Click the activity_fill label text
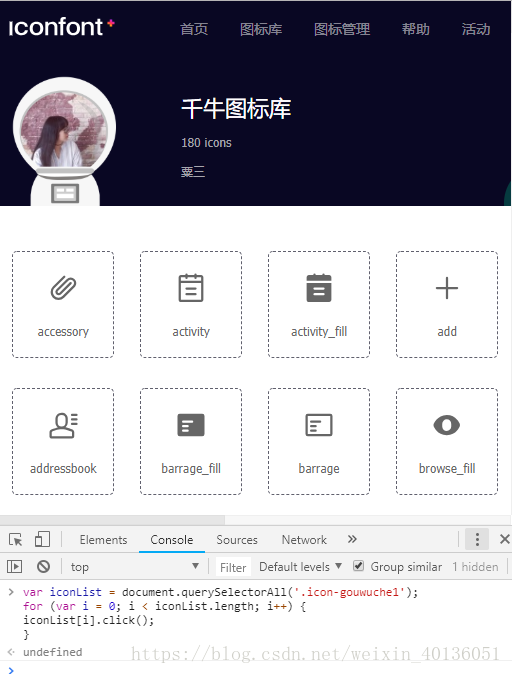 [x=319, y=331]
